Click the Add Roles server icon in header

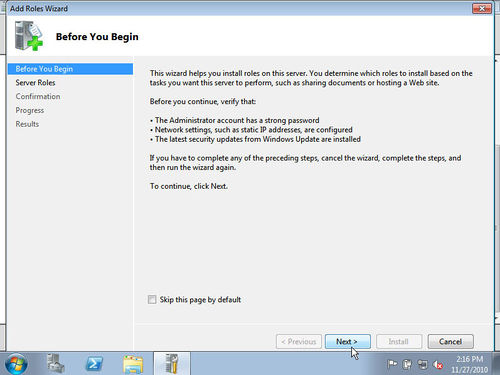point(29,36)
